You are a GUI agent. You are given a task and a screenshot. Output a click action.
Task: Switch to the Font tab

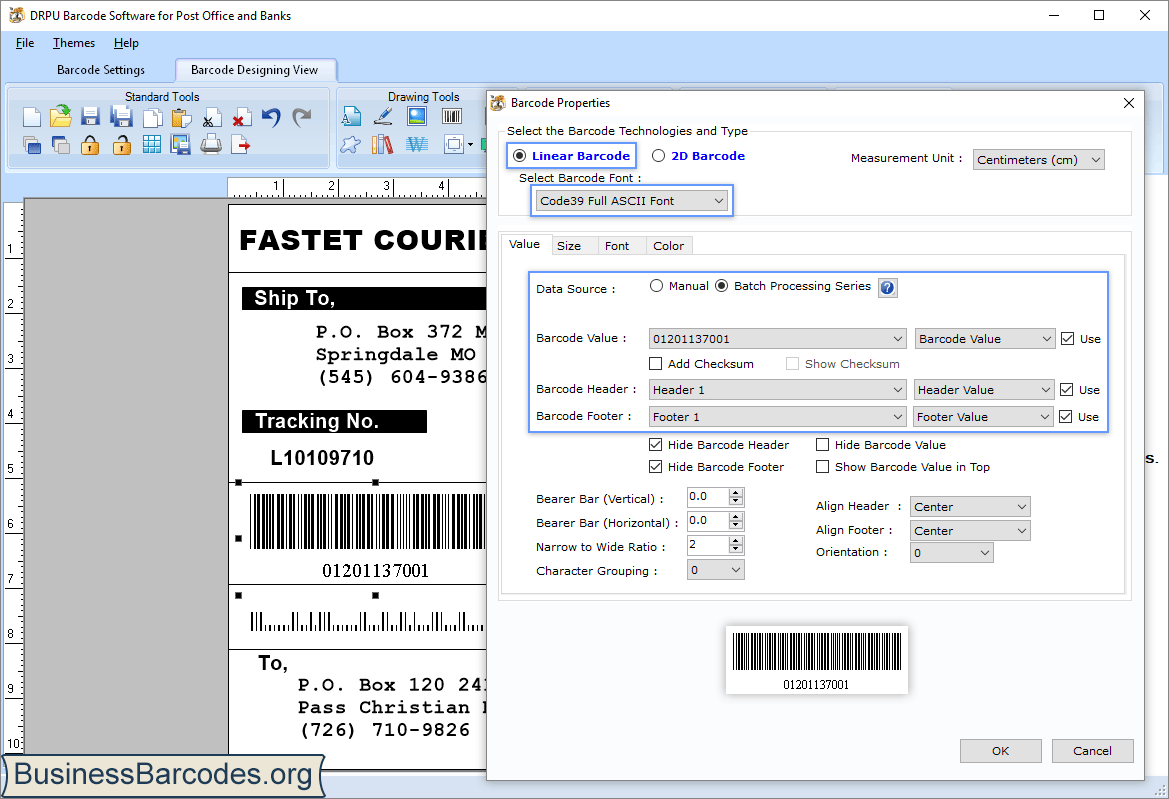click(617, 246)
